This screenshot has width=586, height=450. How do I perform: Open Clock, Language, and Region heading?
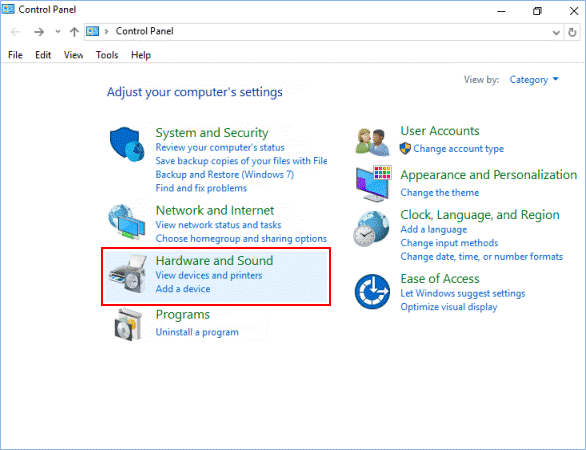coord(480,215)
